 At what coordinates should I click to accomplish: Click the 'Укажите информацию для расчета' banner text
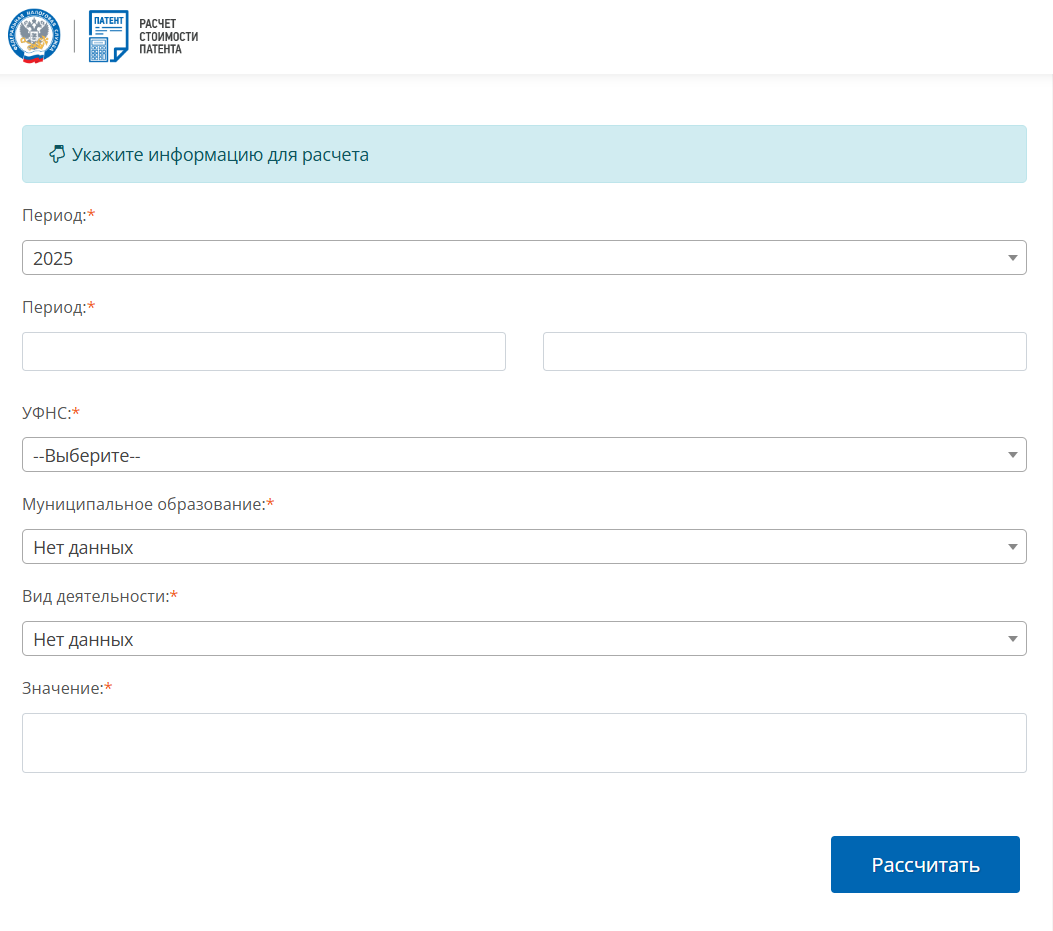coord(220,154)
